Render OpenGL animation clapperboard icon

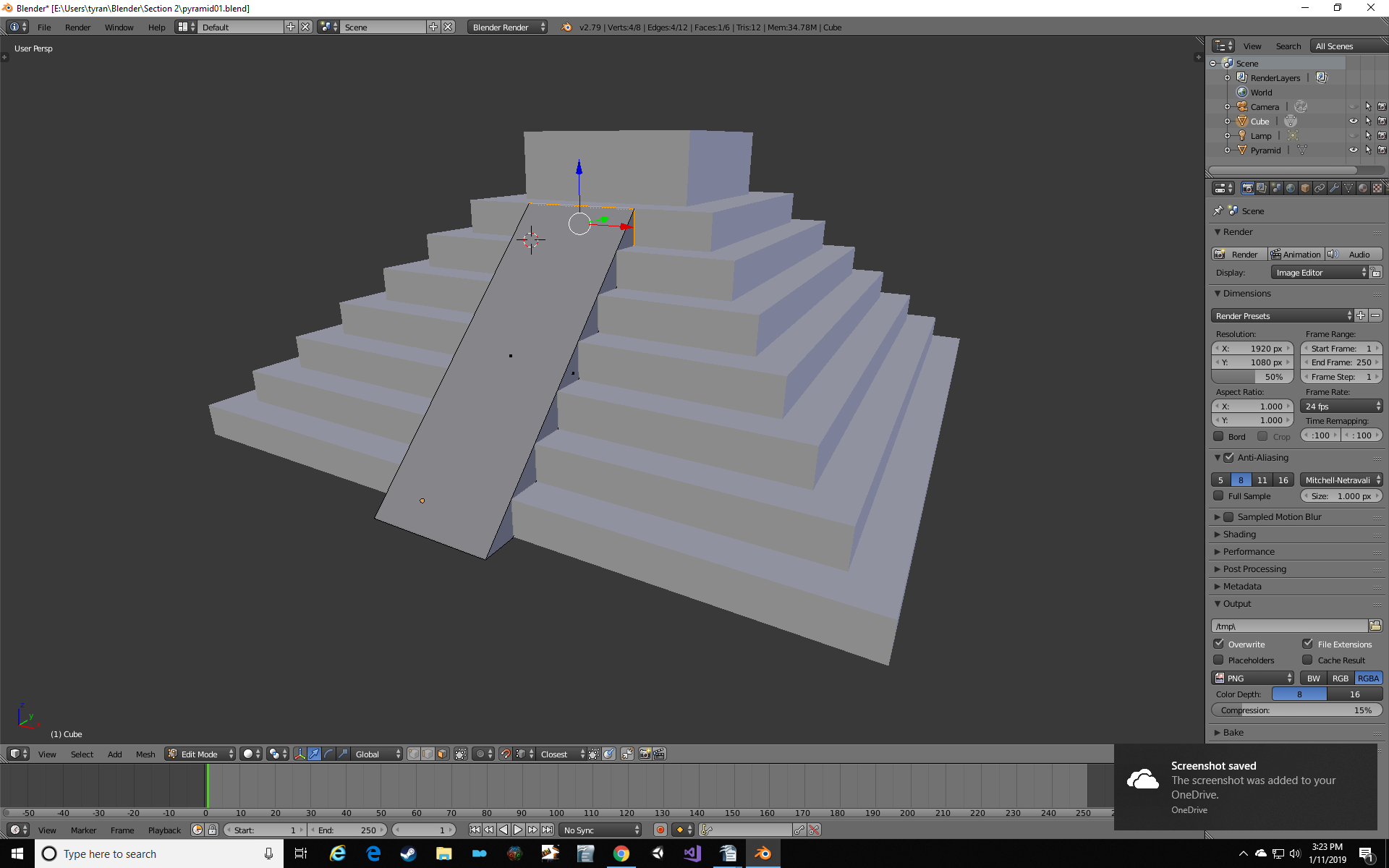659,754
